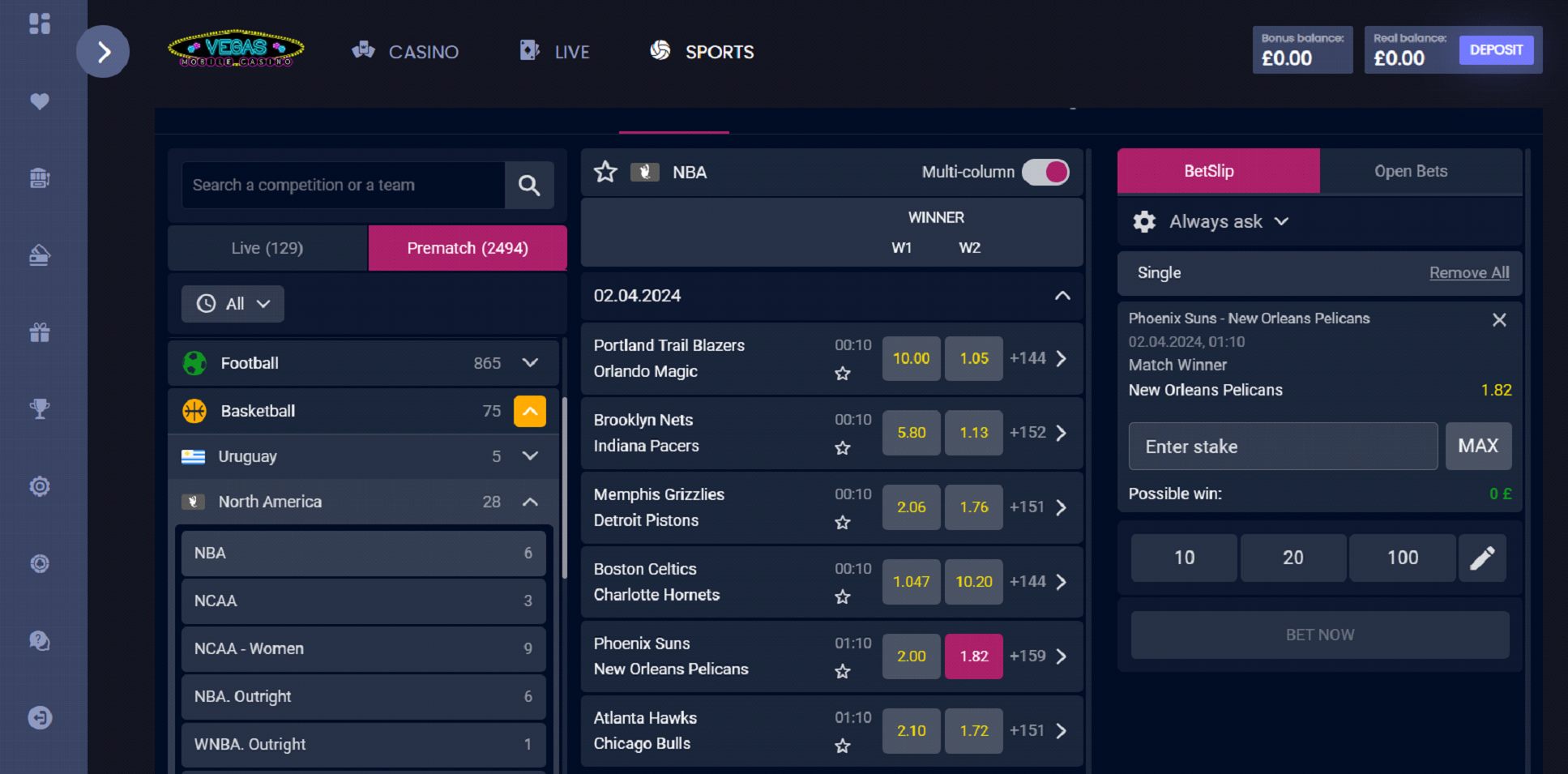Select WNBA. Outright league
Viewport: 1568px width, 774px height.
363,745
